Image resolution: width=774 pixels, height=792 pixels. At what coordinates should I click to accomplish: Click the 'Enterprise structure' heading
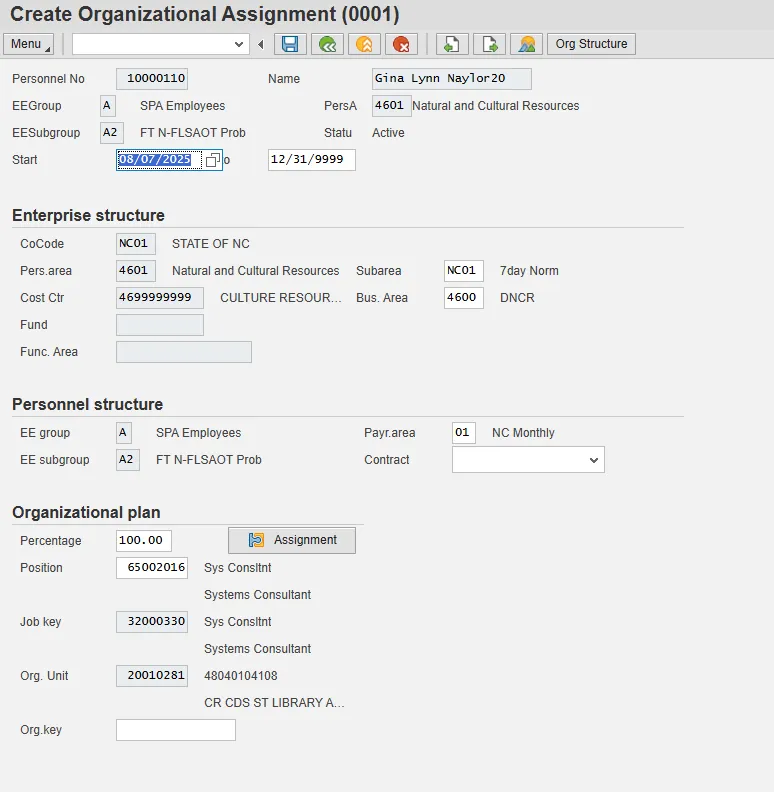click(88, 215)
